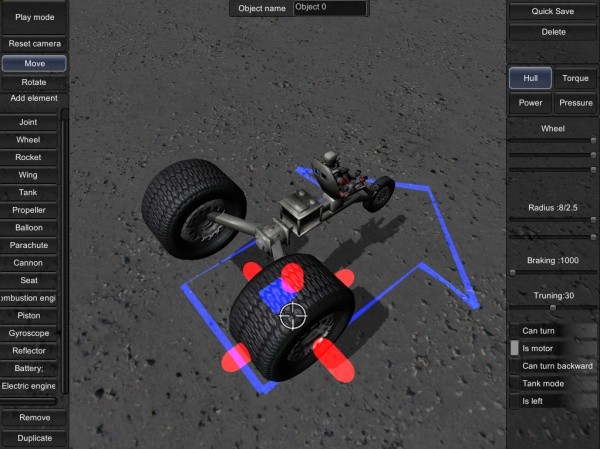Toggle the Is motor checkbox
This screenshot has height=449, width=600.
click(515, 348)
